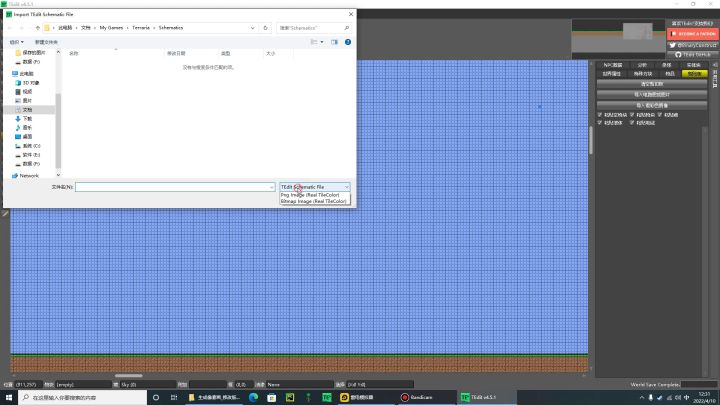Image resolution: width=720 pixels, height=405 pixels.
Task: Click the Schematics search box
Action: [314, 28]
